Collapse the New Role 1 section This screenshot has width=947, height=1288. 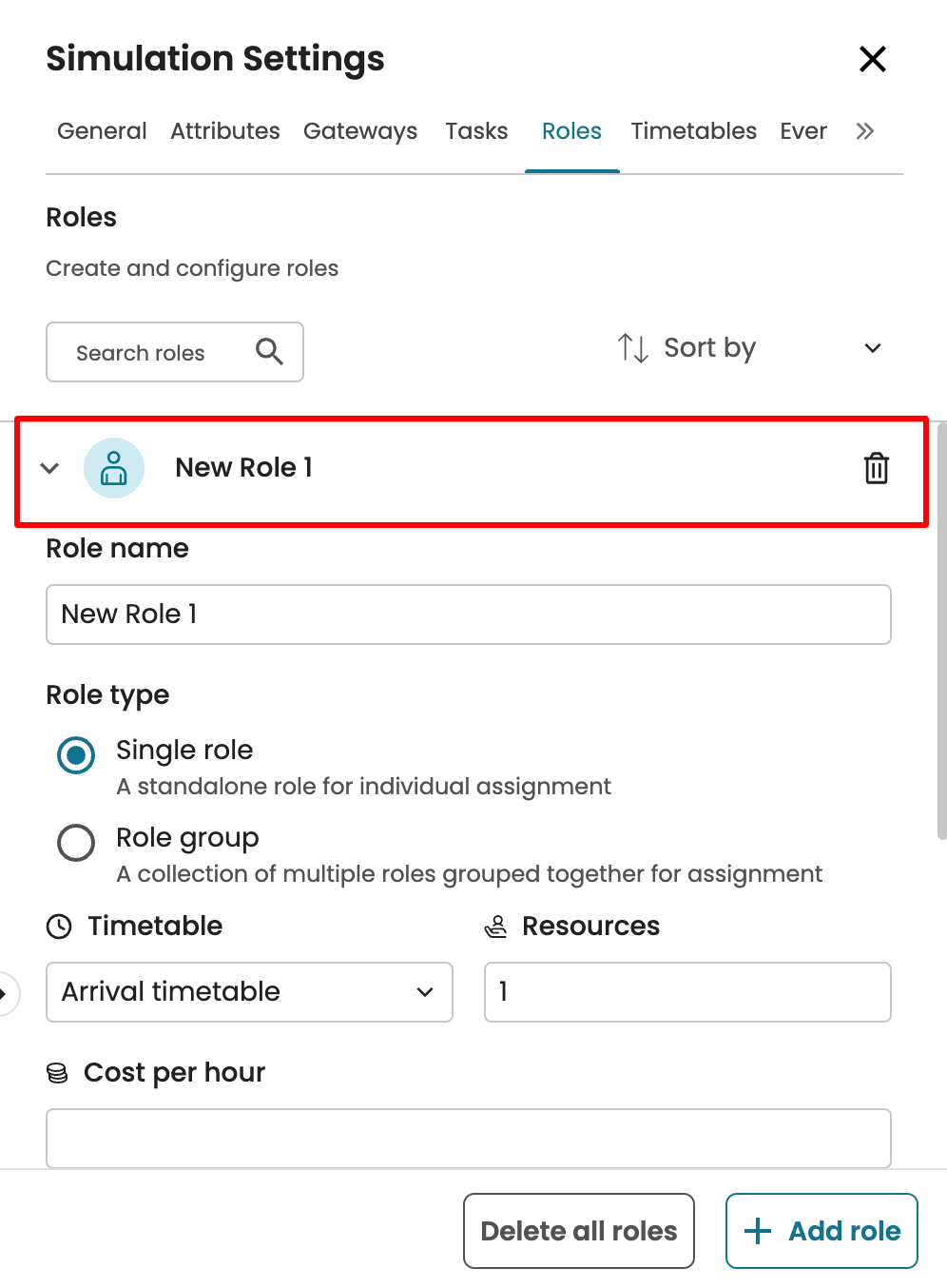tap(50, 468)
